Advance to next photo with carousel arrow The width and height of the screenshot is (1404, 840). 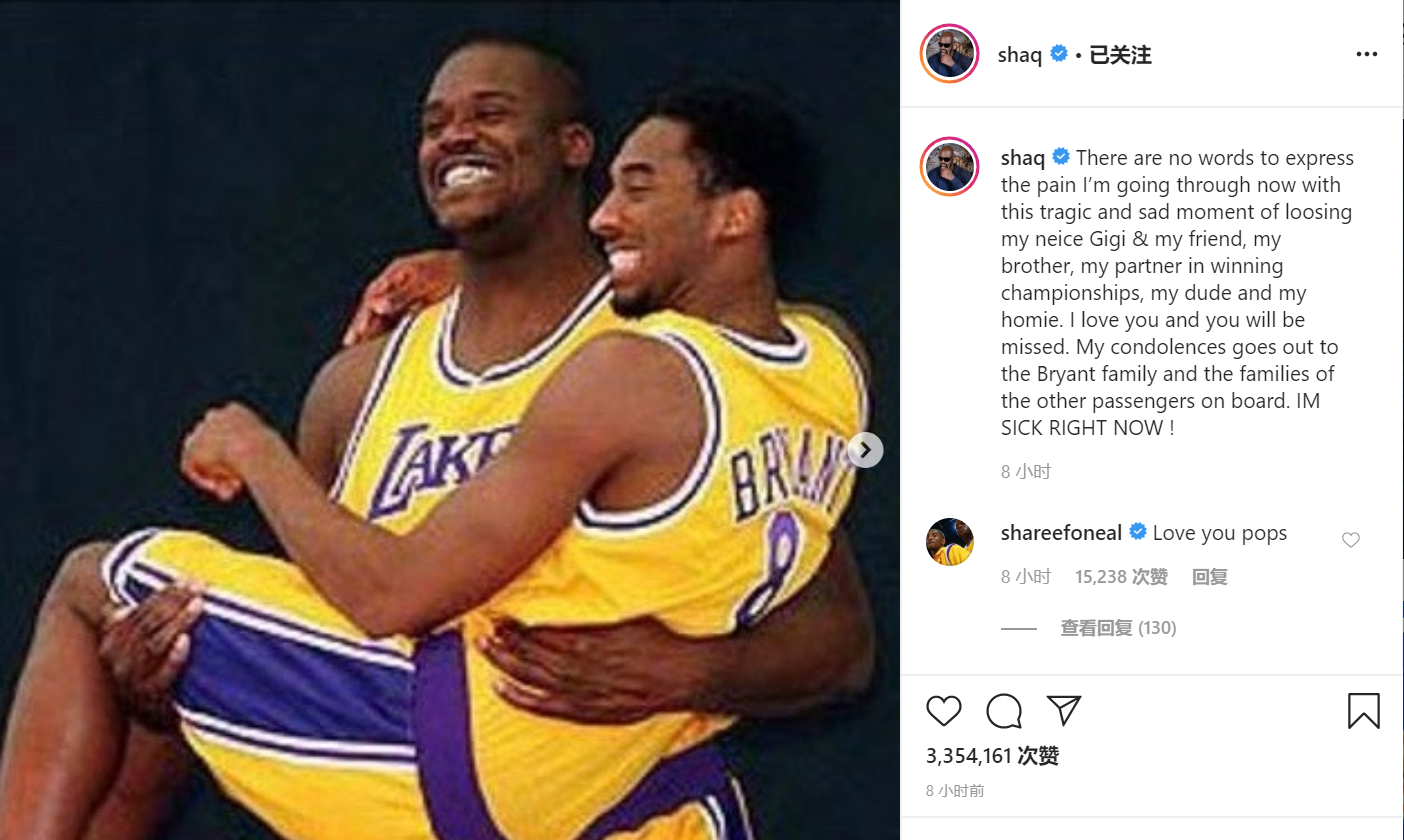(865, 450)
